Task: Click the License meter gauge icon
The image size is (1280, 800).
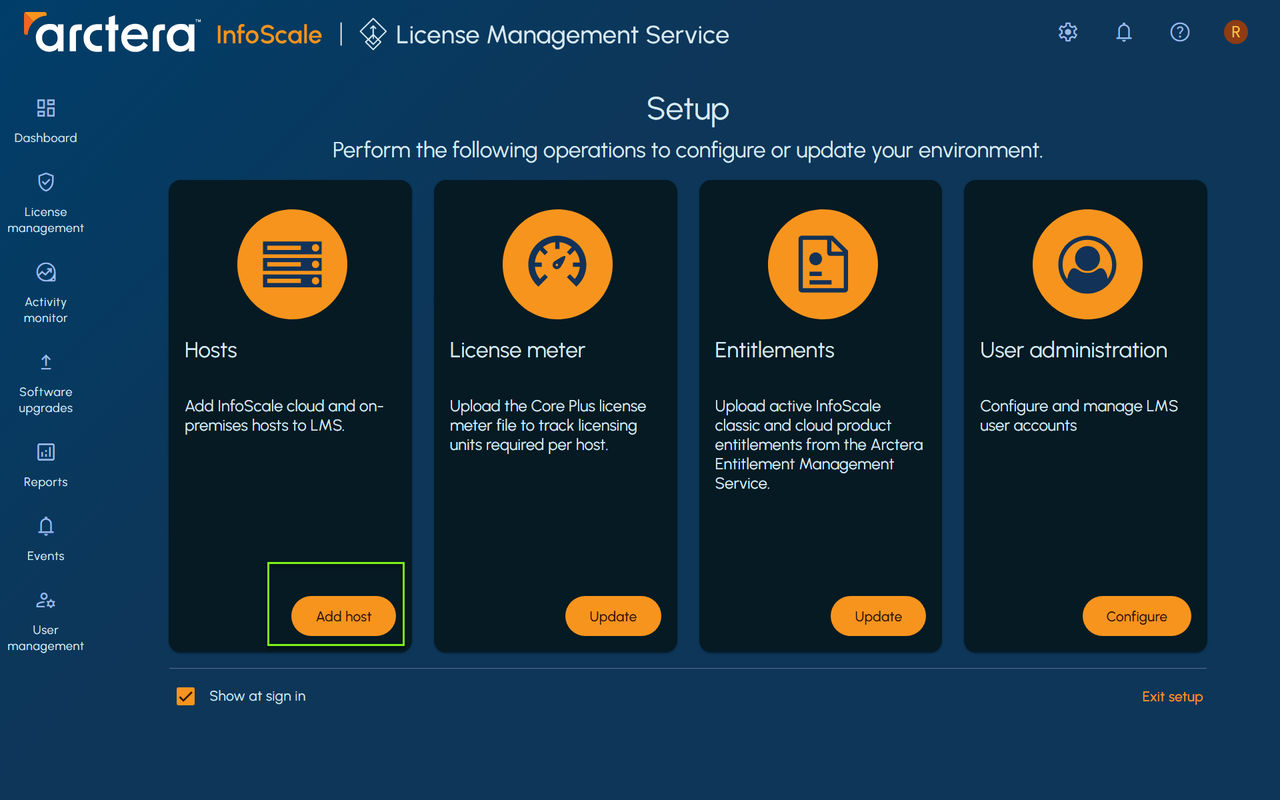Action: click(557, 264)
